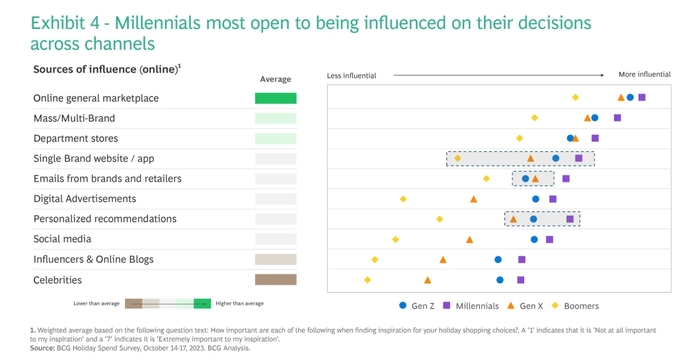
Task: Click dark green average bar for Online general marketplace
Action: pyautogui.click(x=275, y=98)
